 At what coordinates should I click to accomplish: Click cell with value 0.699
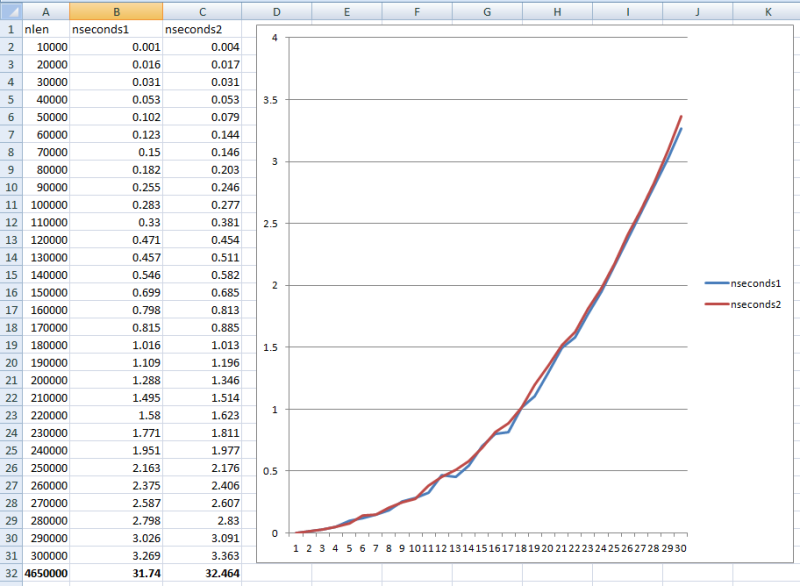pos(116,293)
